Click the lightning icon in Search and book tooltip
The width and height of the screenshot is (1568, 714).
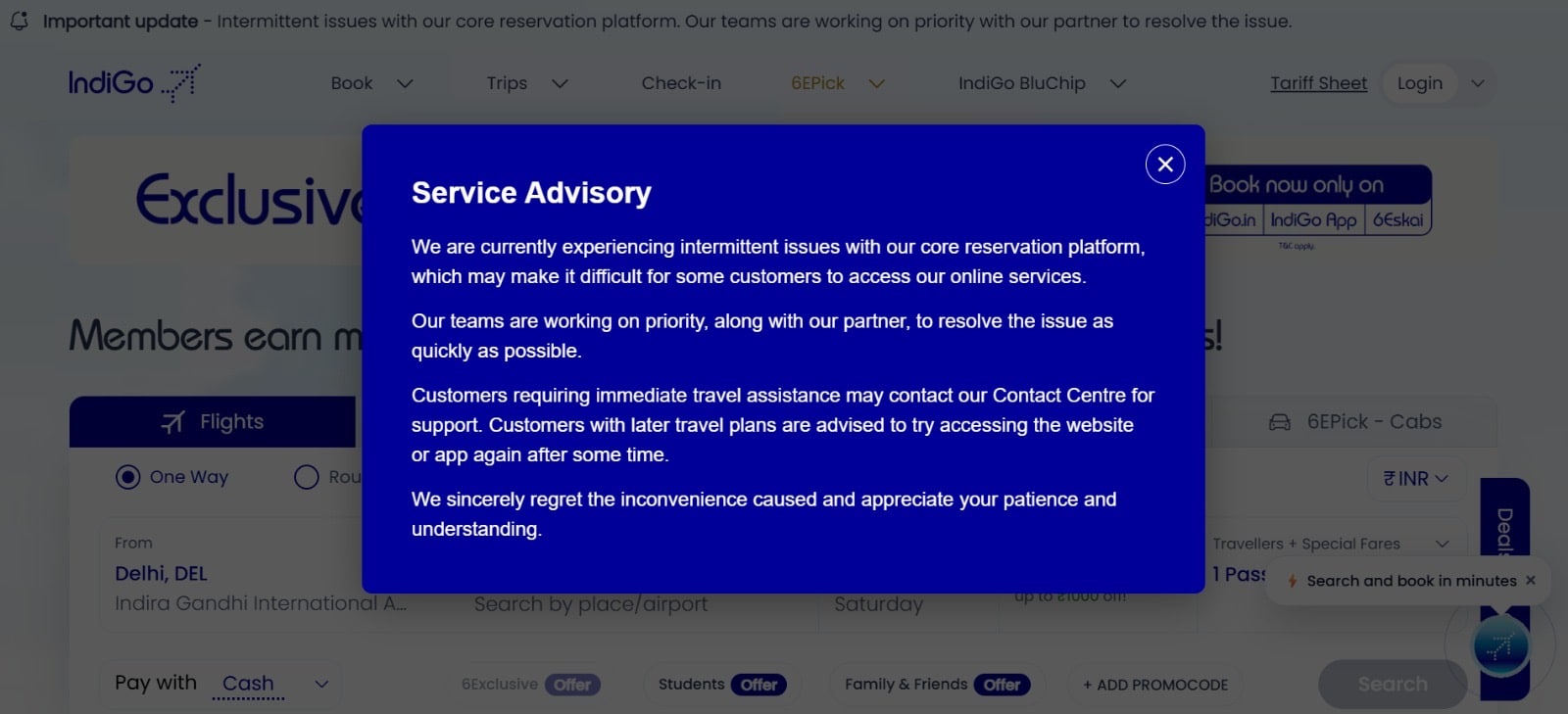click(x=1293, y=581)
